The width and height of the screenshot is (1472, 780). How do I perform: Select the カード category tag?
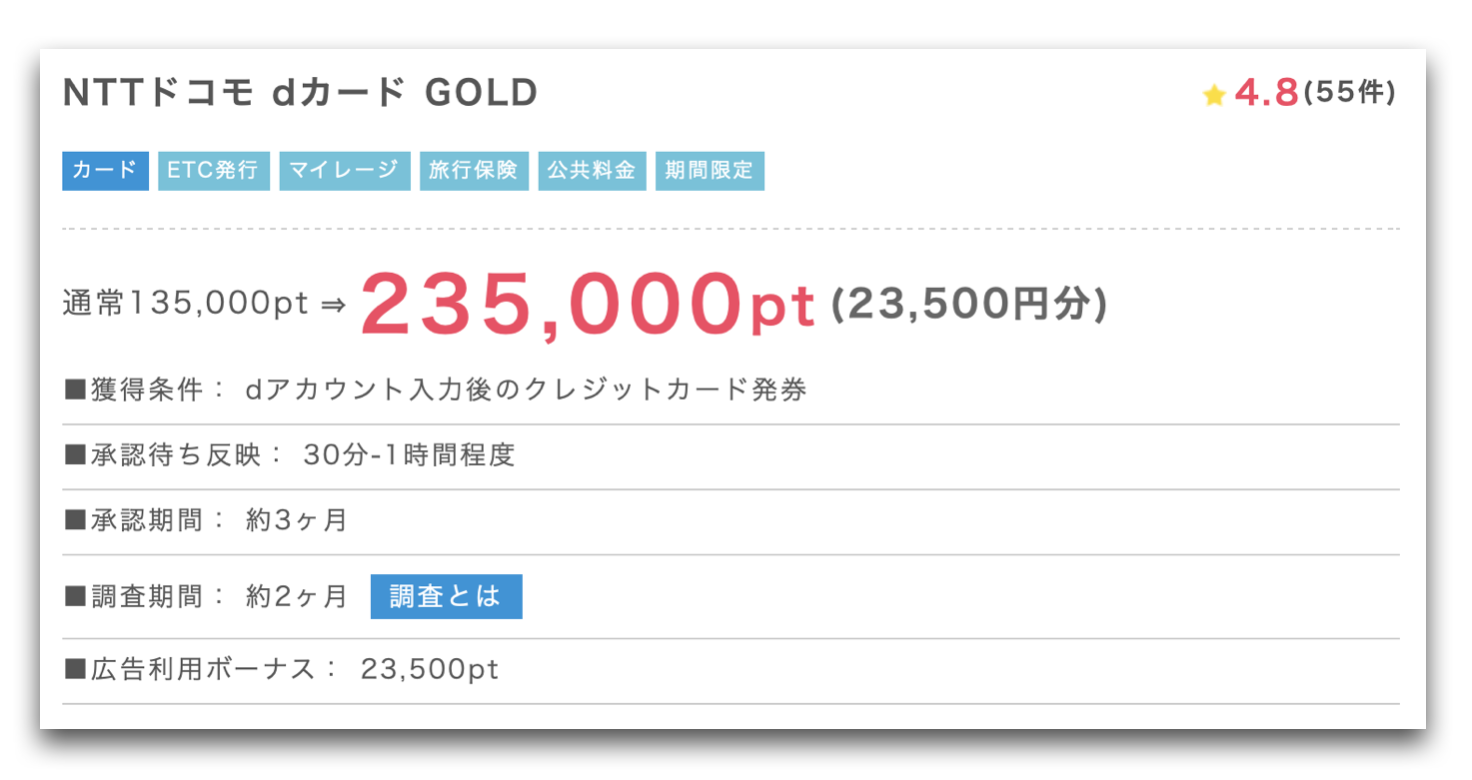(105, 171)
